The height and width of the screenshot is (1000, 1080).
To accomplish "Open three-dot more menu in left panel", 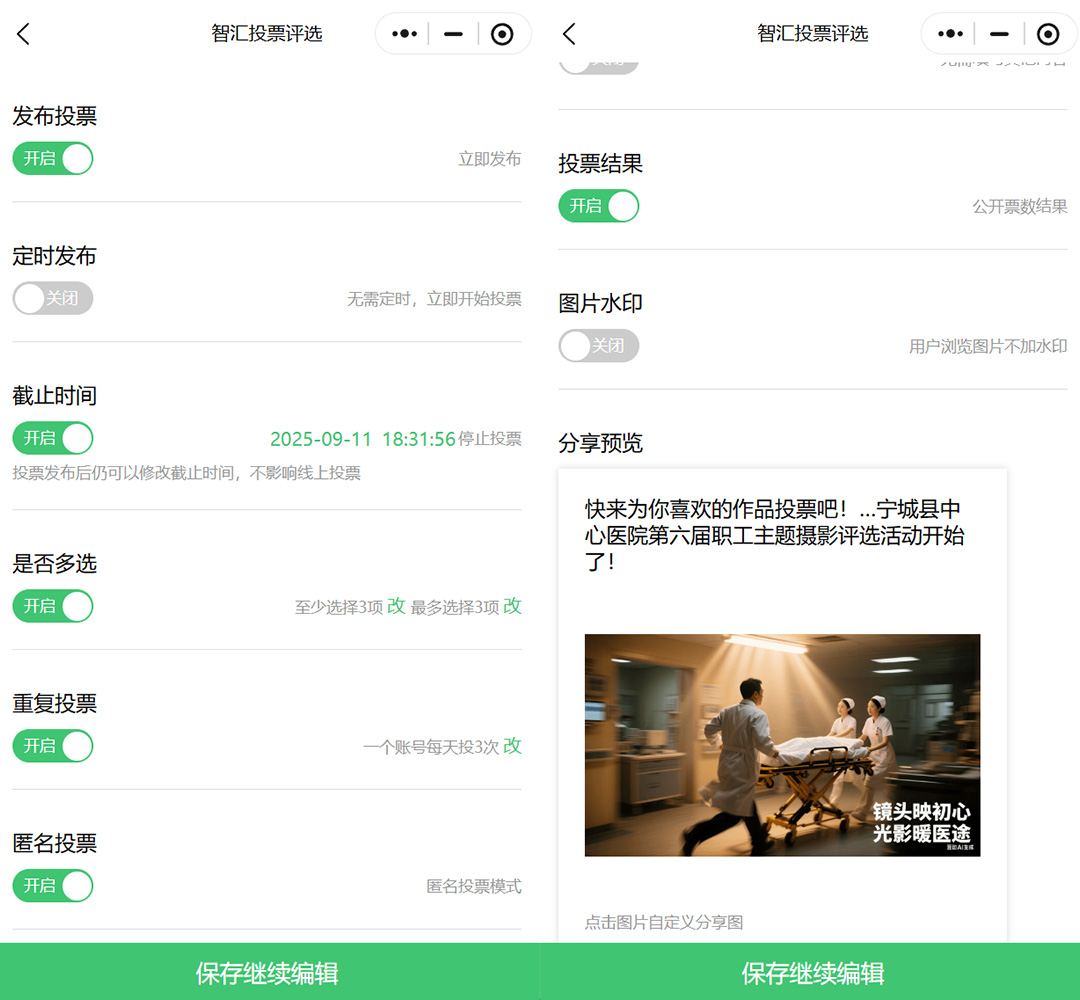I will (404, 34).
